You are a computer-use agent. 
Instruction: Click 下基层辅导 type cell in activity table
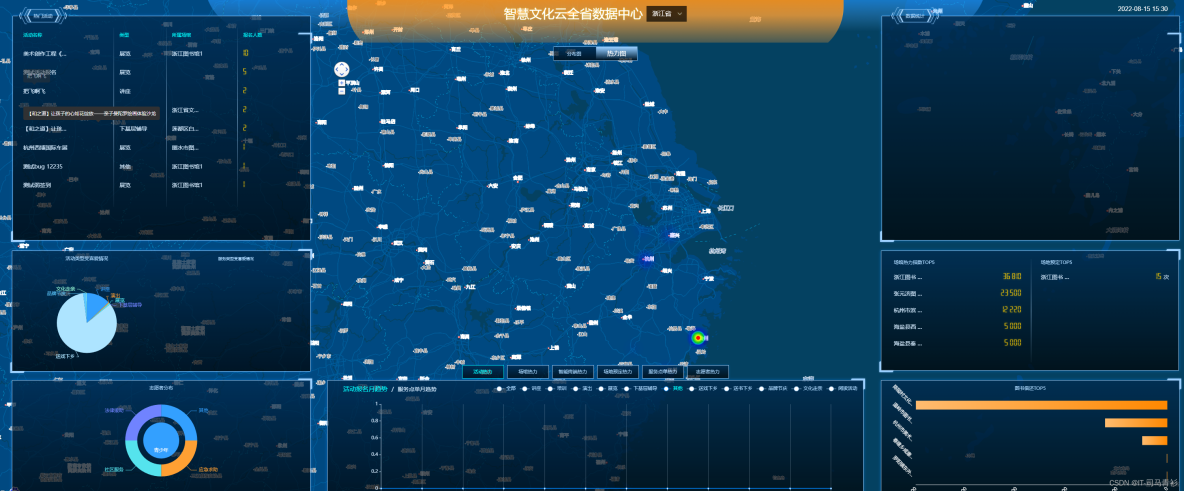coord(133,128)
